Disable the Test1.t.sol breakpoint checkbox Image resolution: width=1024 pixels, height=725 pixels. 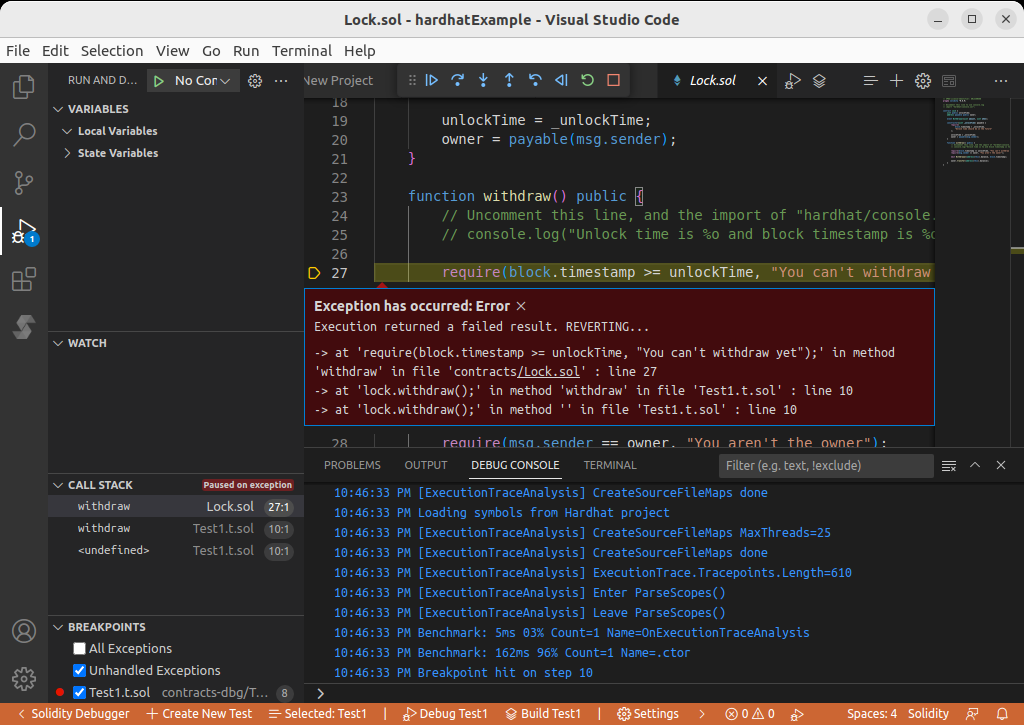click(x=80, y=693)
